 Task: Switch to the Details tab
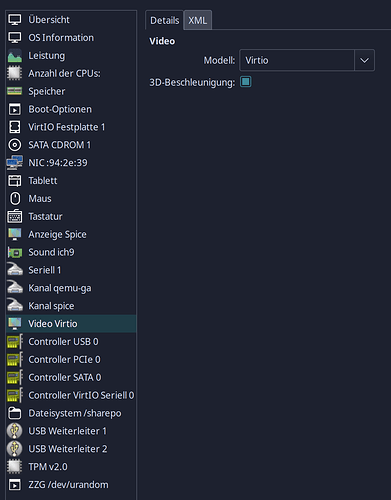coord(164,20)
